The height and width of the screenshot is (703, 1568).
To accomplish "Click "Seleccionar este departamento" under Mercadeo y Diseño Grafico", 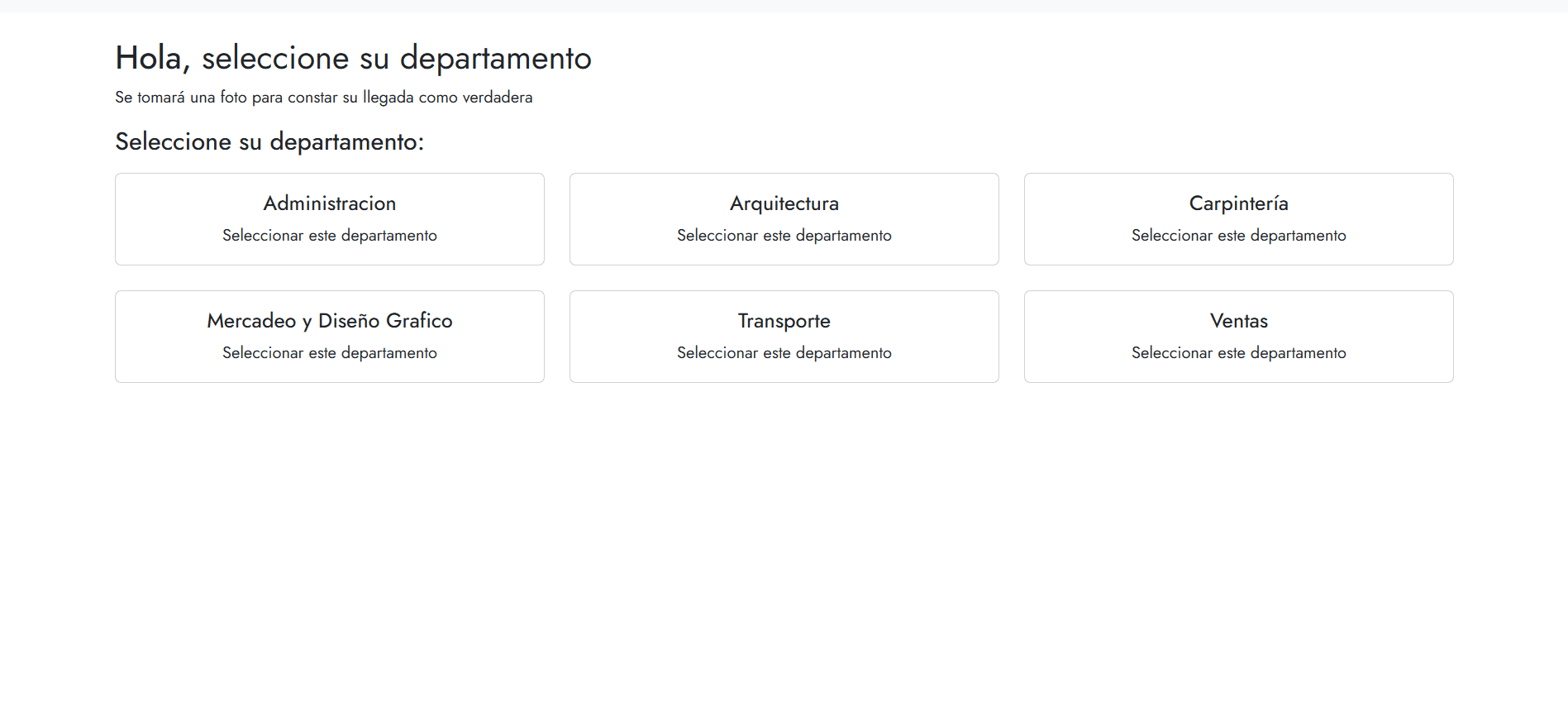I will 329,353.
